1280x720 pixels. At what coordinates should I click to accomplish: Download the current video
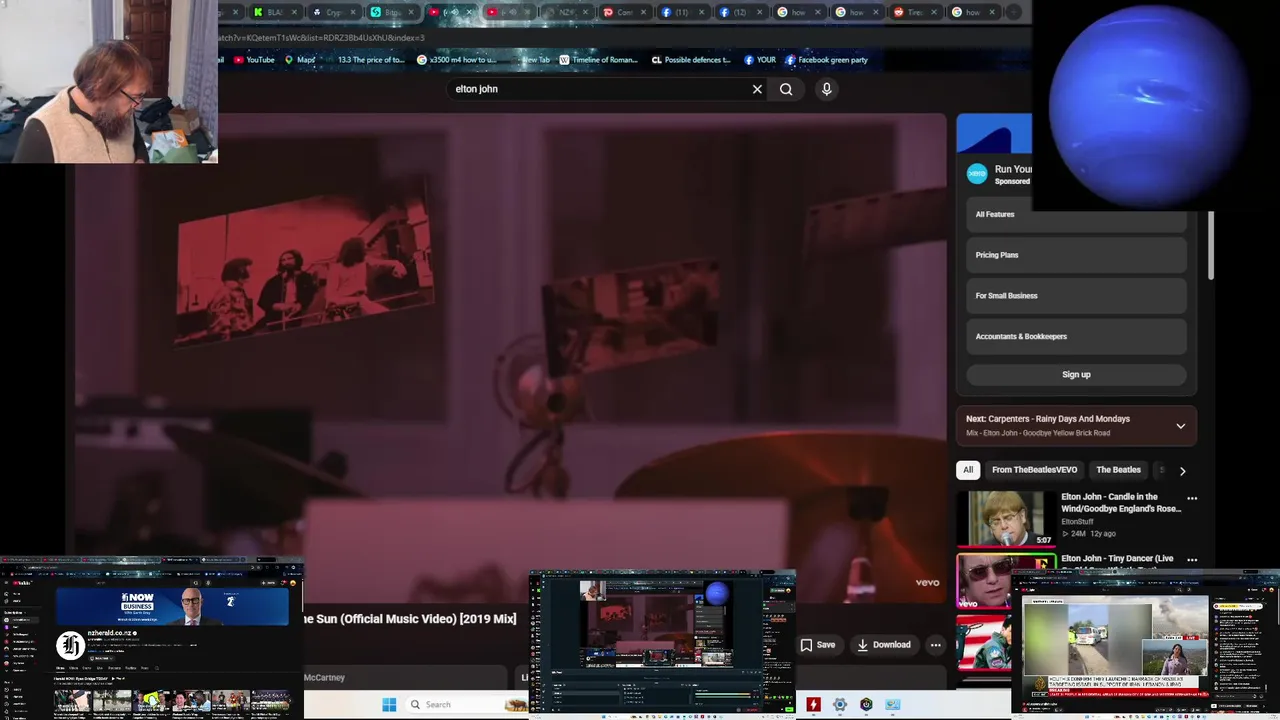point(884,645)
